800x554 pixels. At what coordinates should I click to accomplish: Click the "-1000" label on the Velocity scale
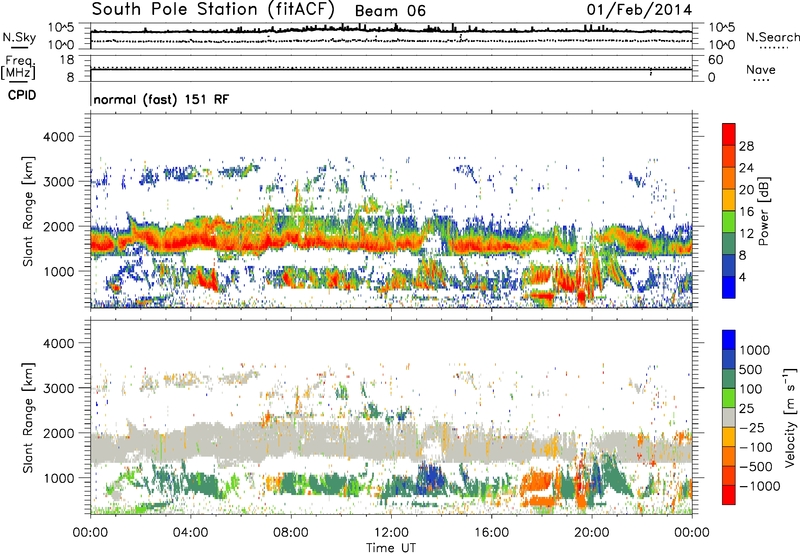click(759, 486)
